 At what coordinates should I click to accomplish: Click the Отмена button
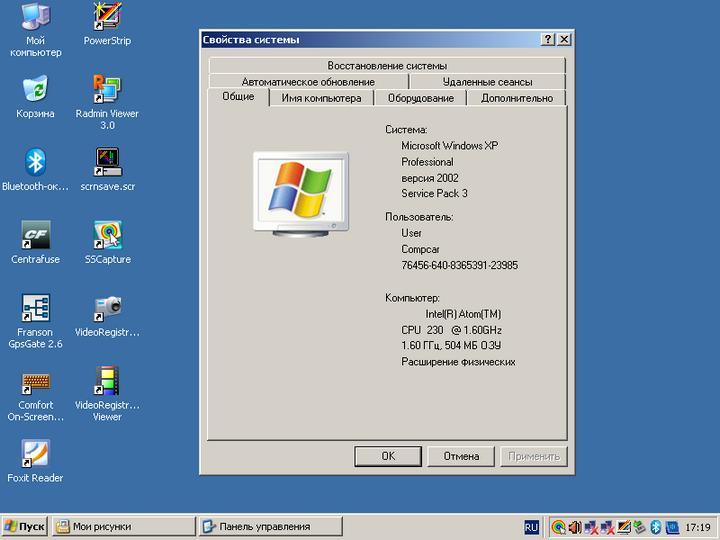(454, 456)
